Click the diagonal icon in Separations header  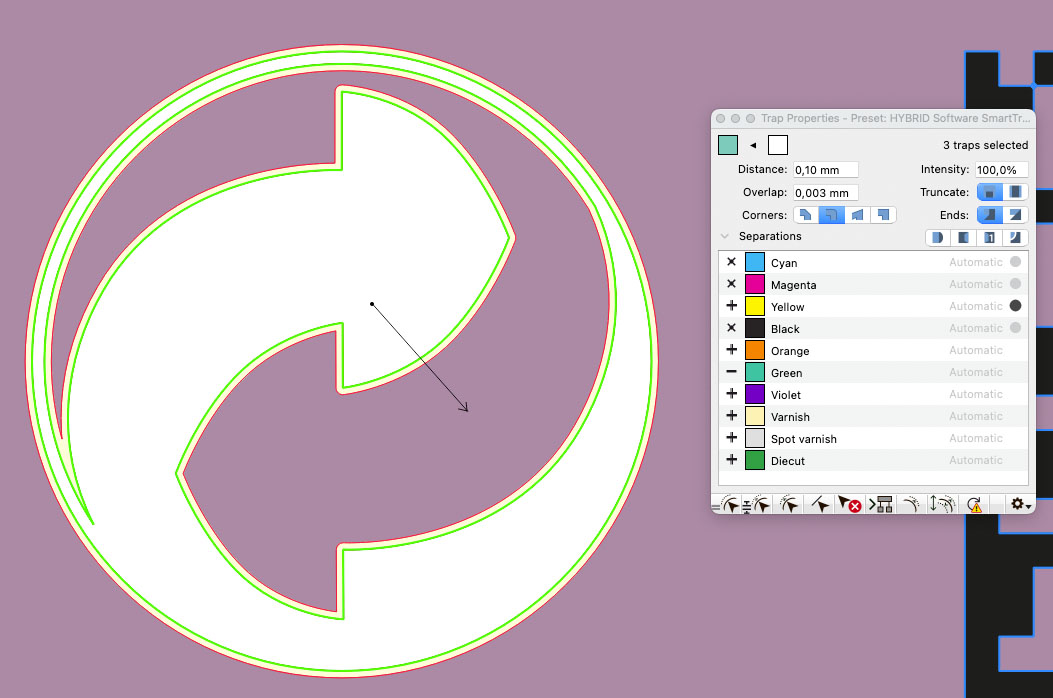point(1015,237)
